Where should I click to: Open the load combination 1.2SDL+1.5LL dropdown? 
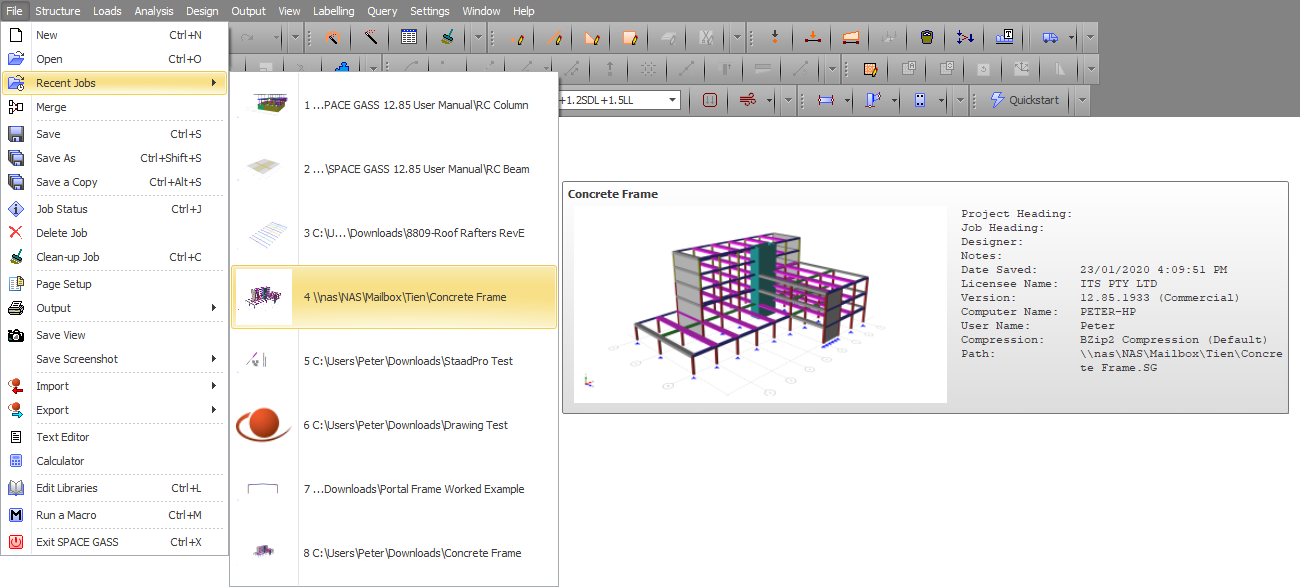tap(673, 100)
